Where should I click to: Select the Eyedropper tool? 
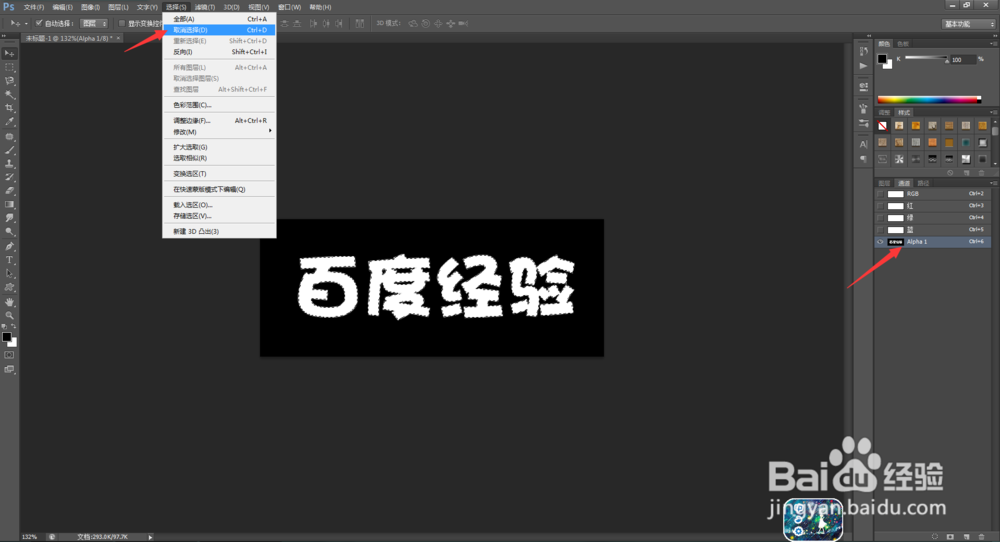pos(10,121)
